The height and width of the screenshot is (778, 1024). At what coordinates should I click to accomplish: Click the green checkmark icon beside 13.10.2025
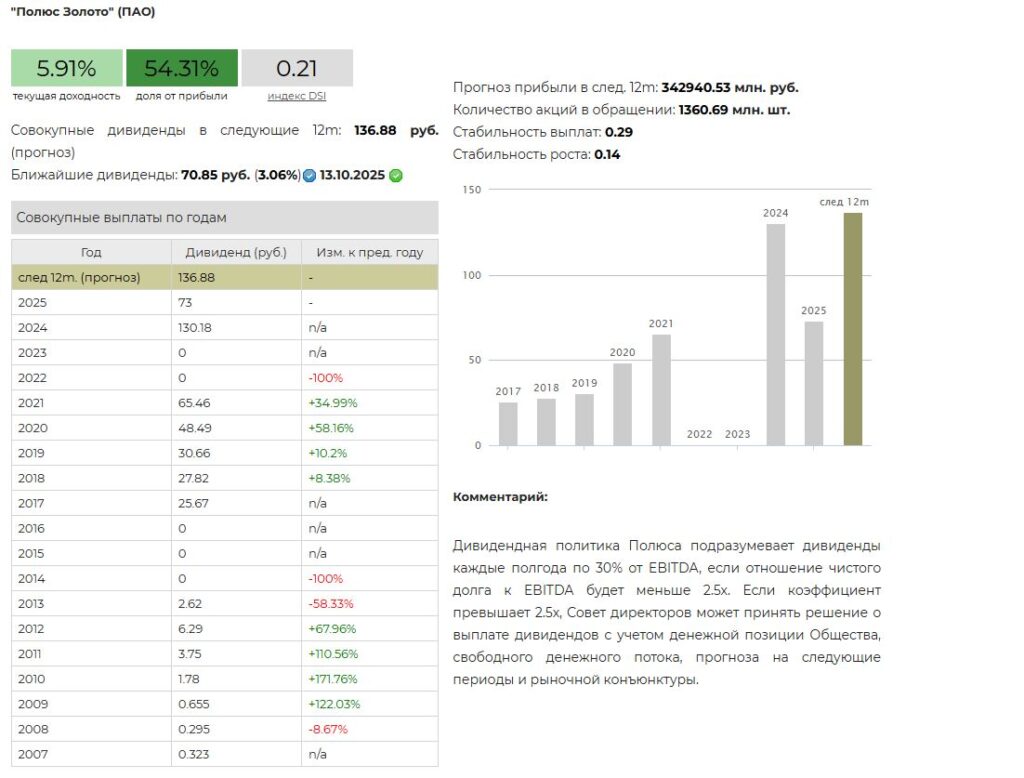coord(396,176)
